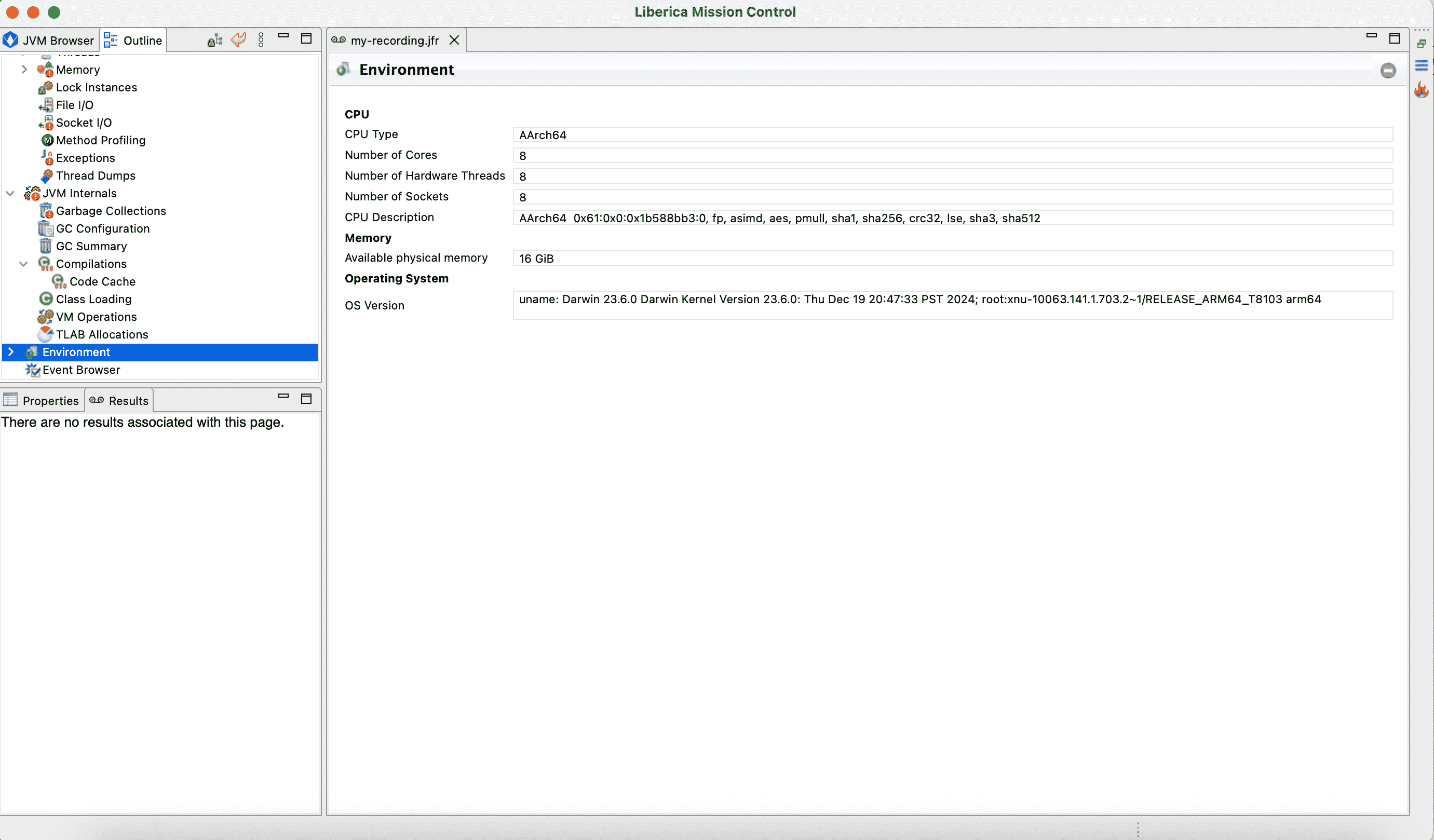This screenshot has height=840, width=1434.
Task: Click the tree layout icon in Outline toolbar
Action: [214, 40]
